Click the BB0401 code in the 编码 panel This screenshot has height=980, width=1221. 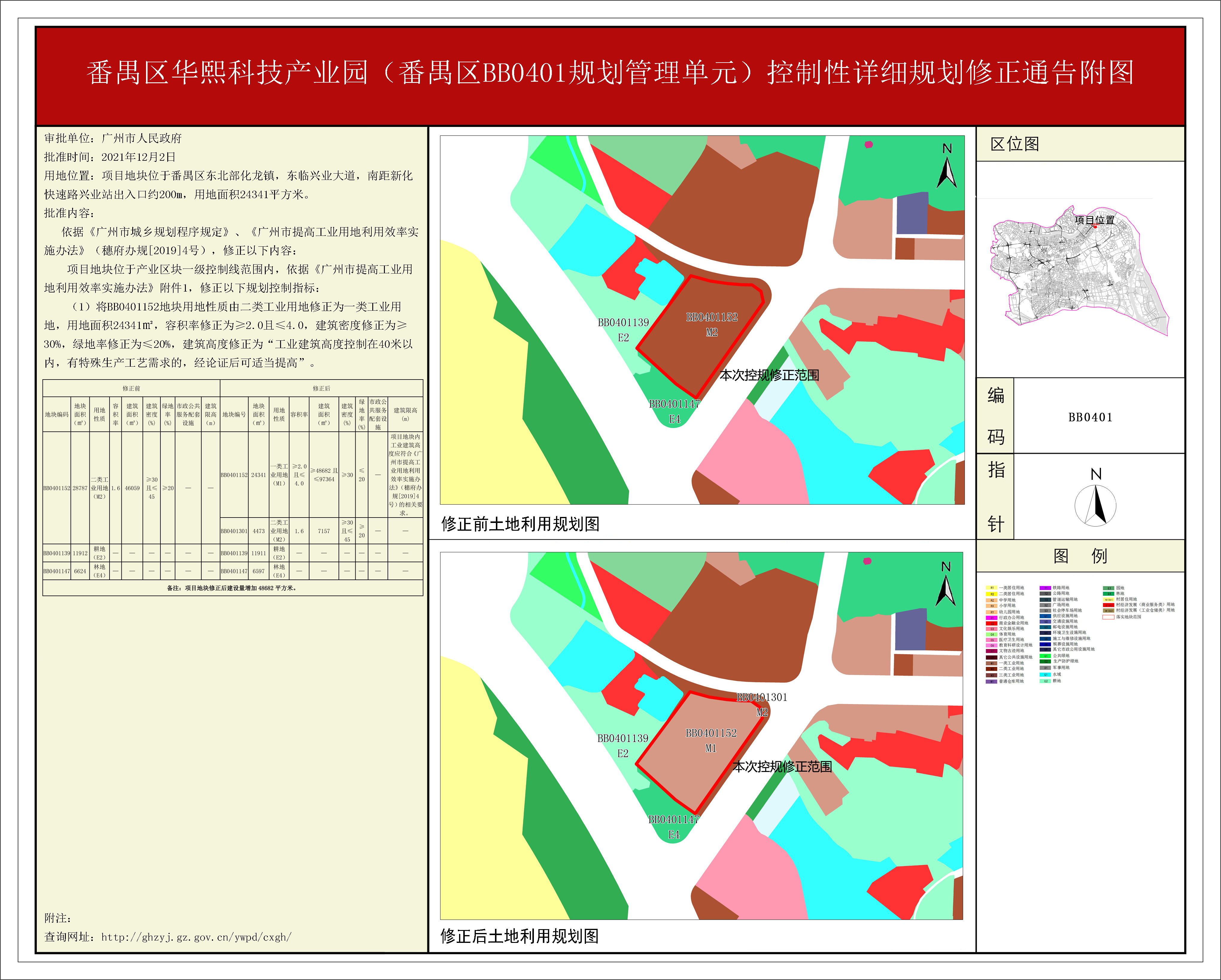[1090, 418]
